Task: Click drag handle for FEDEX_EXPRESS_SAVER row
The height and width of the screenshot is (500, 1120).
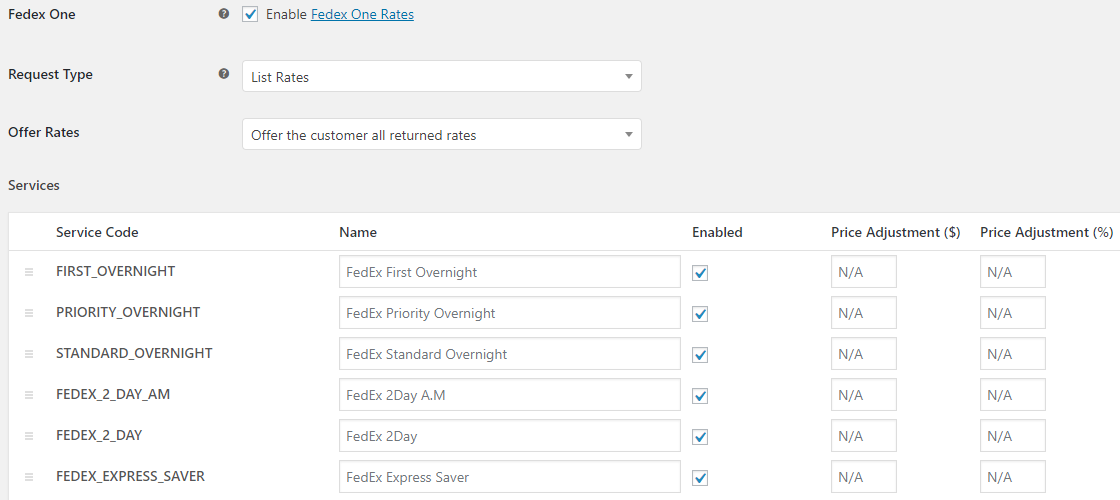Action: click(29, 476)
